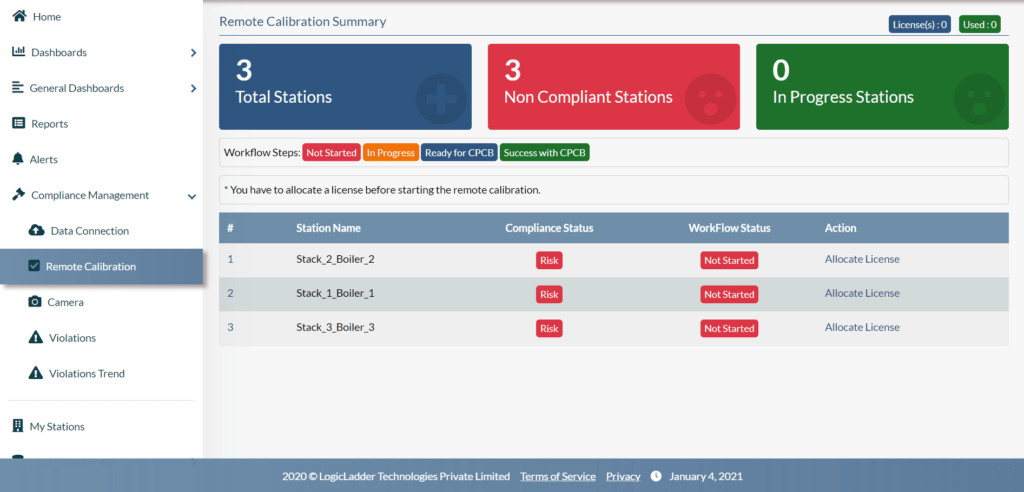Click the Non Compliant Stations card
The image size is (1024, 492).
[x=614, y=87]
